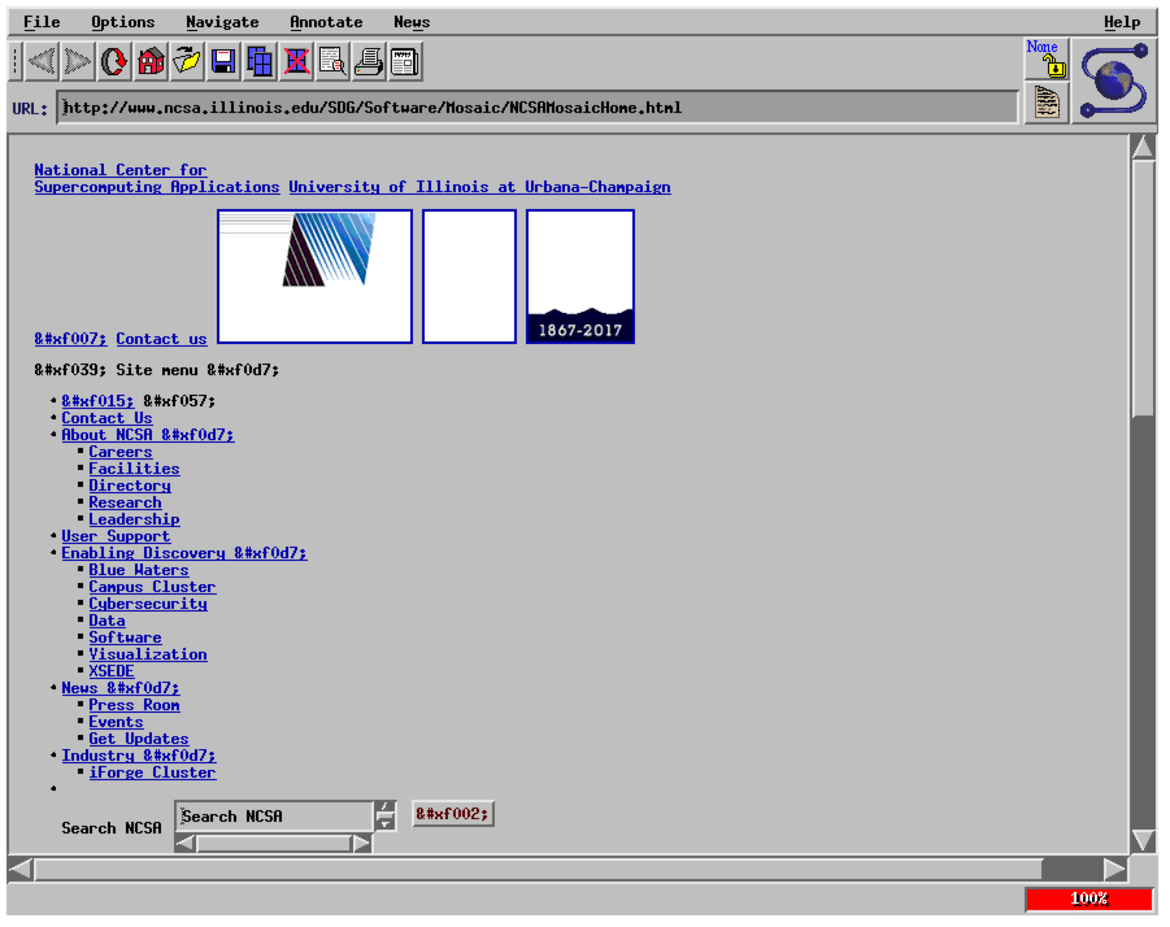Follow the 'Contact us' link beside the images
The height and width of the screenshot is (927, 1170).
[x=161, y=339]
